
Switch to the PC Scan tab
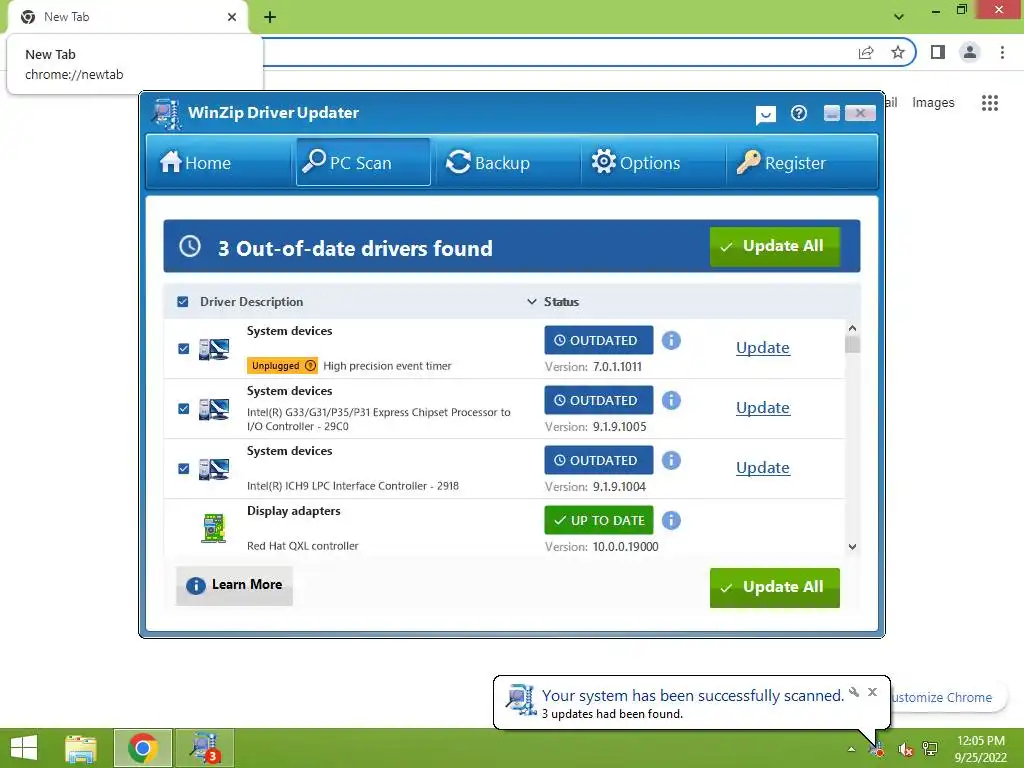pyautogui.click(x=363, y=162)
